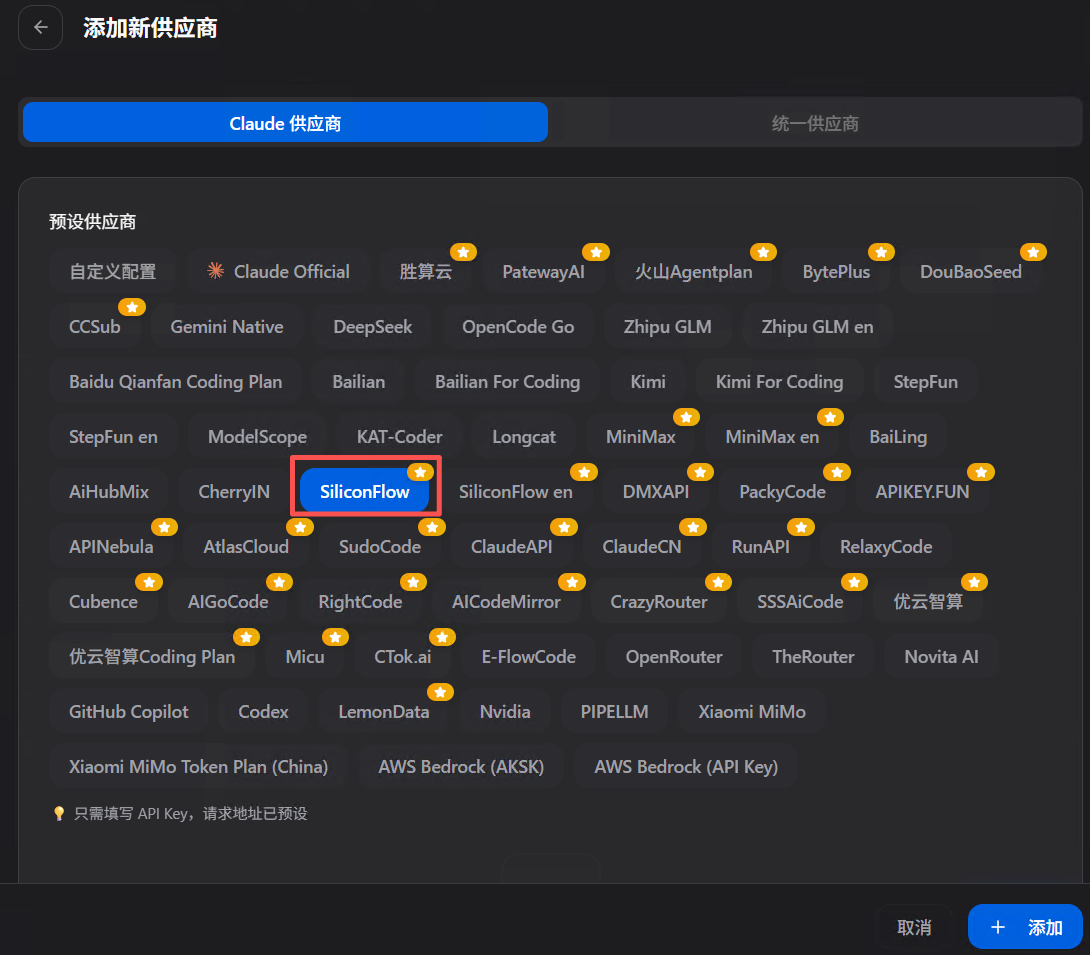Screen dimensions: 1090x955
Task: Pick the Zhipu GLM en provider
Action: [817, 326]
